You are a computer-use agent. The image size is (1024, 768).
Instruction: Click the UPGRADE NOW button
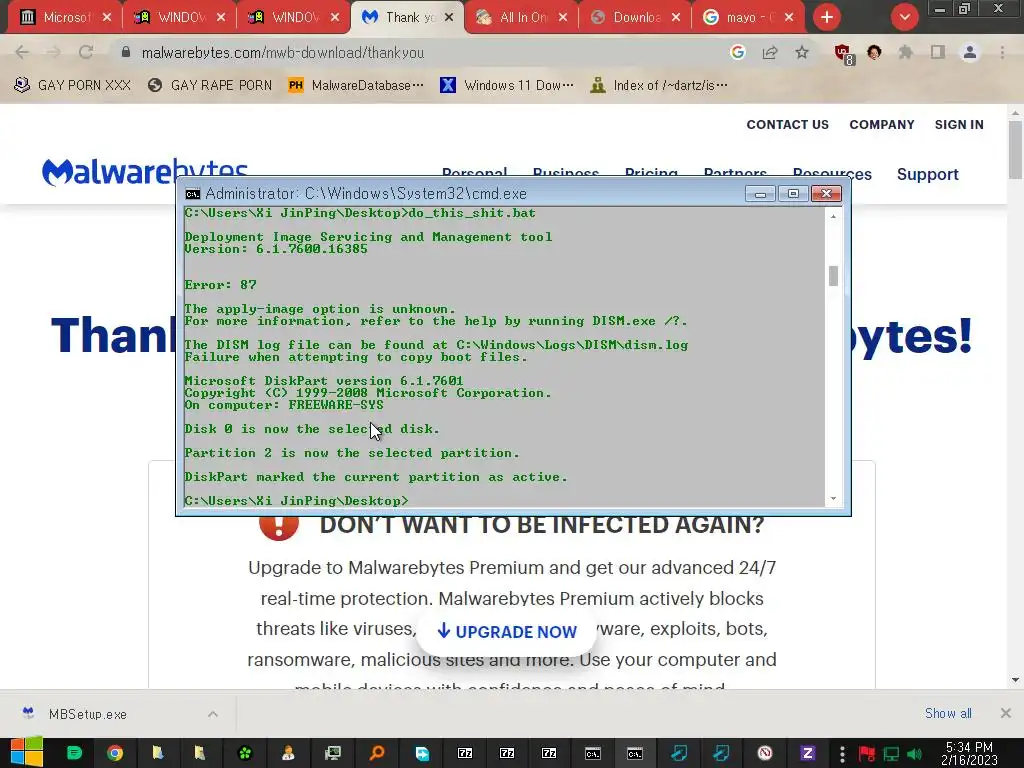click(507, 632)
